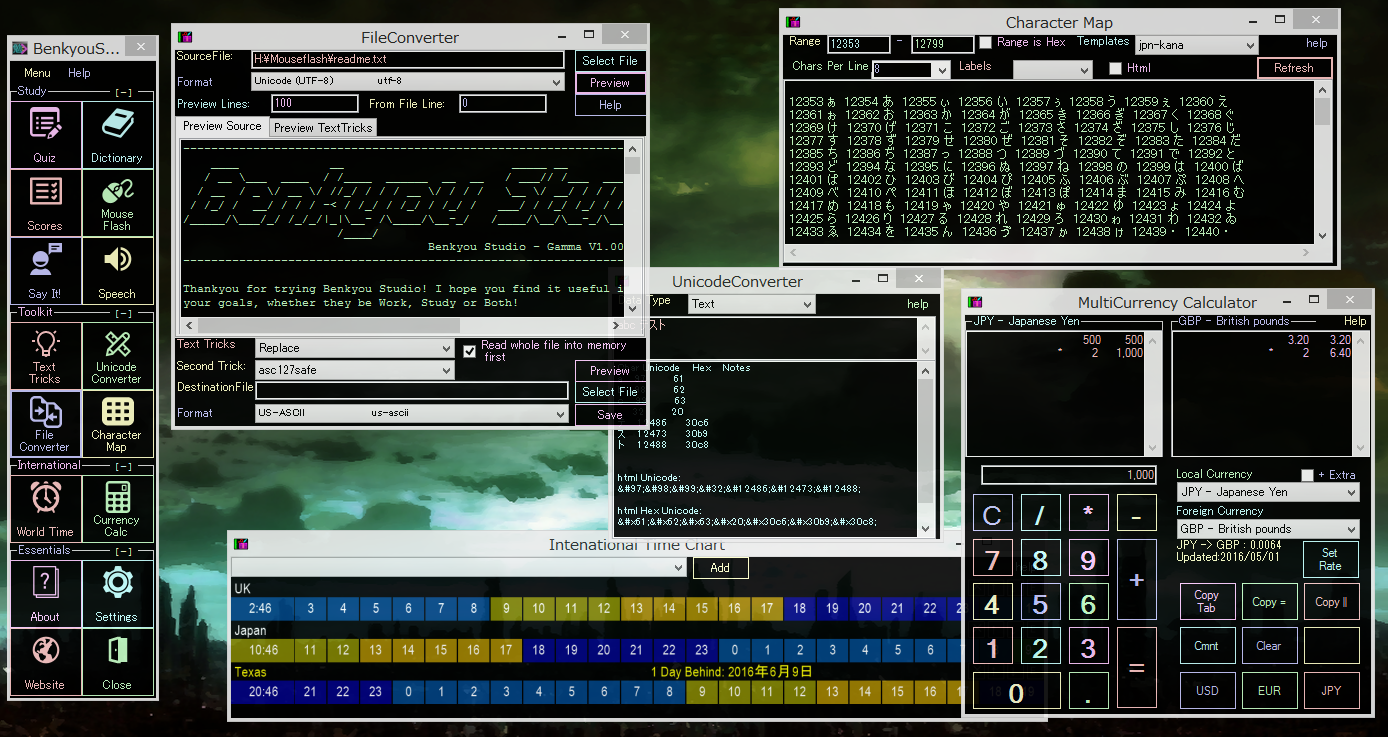Screen dimensions: 1388x737
Task: Open the Dictionary tool
Action: point(117,135)
